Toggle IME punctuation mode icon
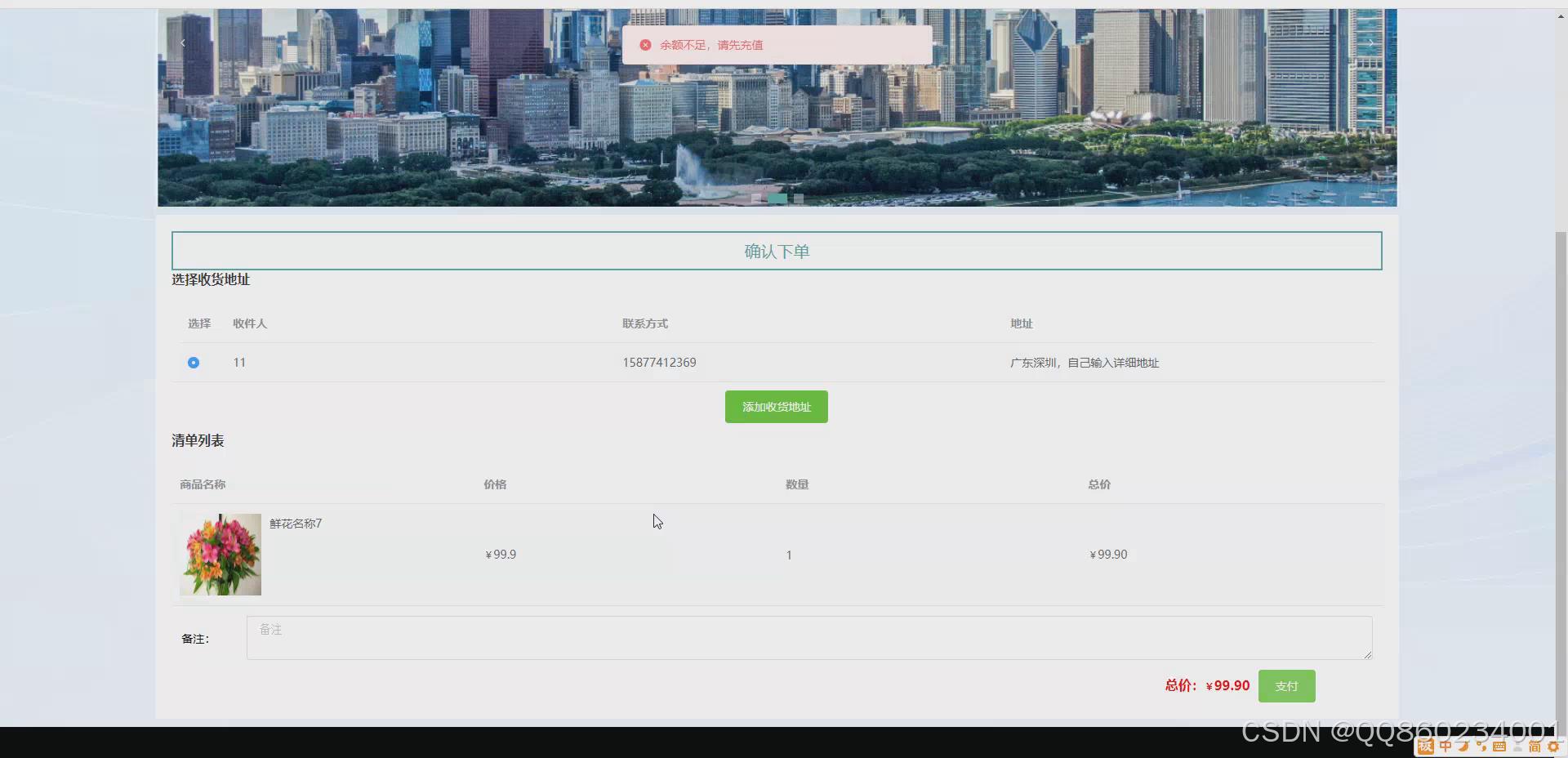 [1481, 747]
